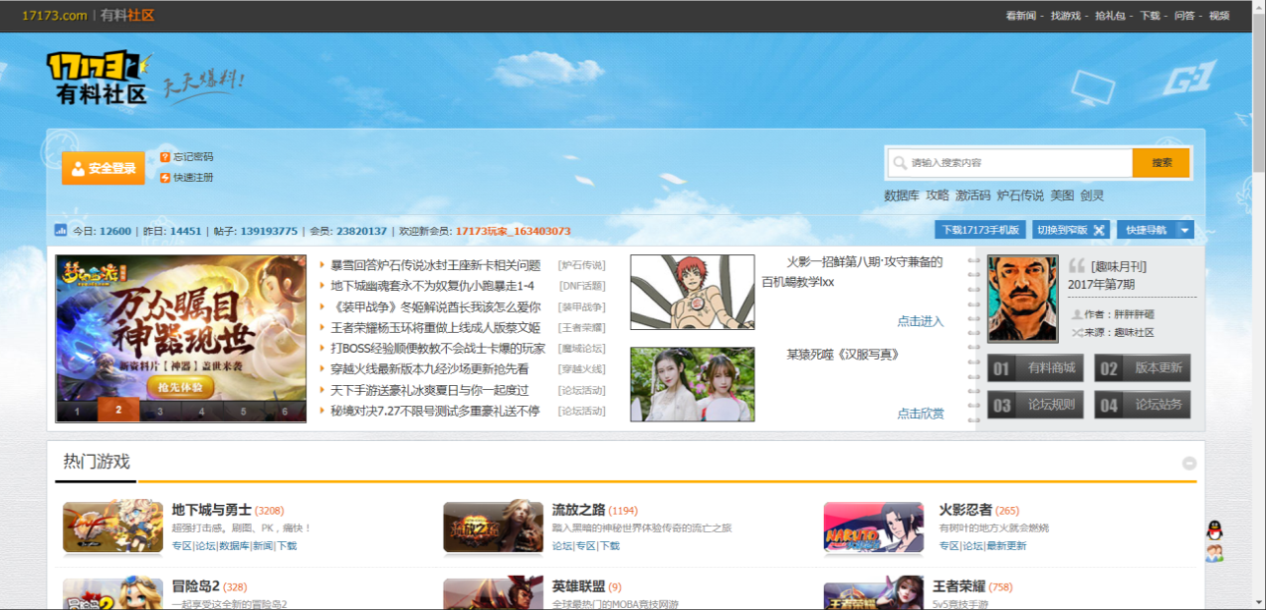Screen dimensions: 1266x610
Task: Open the headline 王者荣耀杨玉环将重做上线成人版蔡文姬
Action: 435,328
